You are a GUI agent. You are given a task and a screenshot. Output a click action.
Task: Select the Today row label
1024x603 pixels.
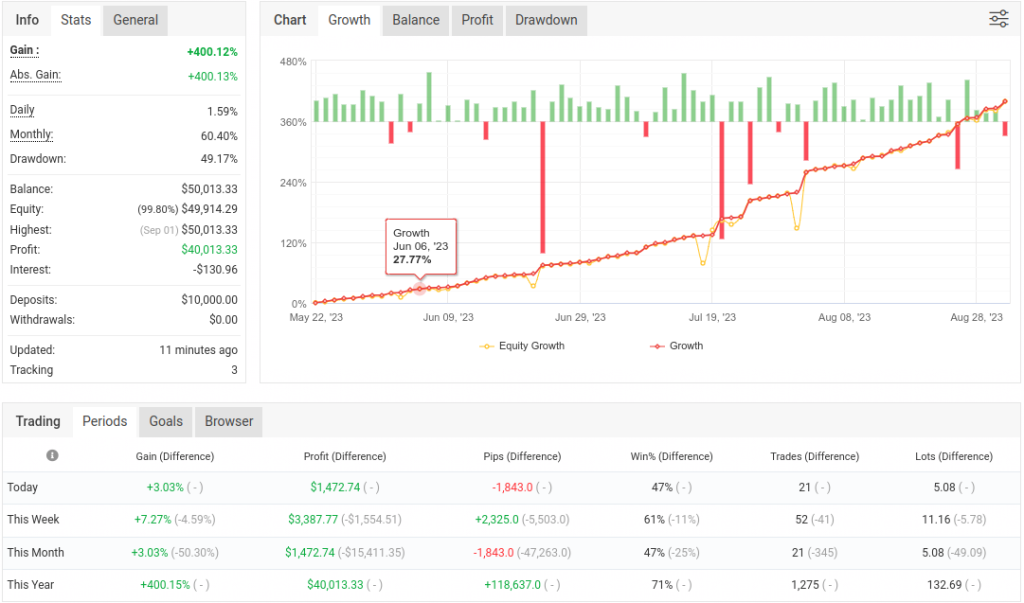[x=22, y=487]
